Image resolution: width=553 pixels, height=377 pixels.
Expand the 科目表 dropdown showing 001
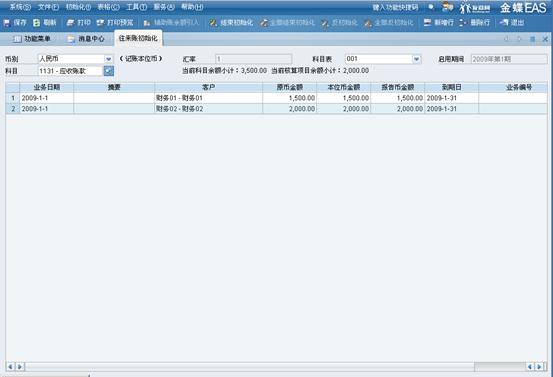tap(417, 59)
